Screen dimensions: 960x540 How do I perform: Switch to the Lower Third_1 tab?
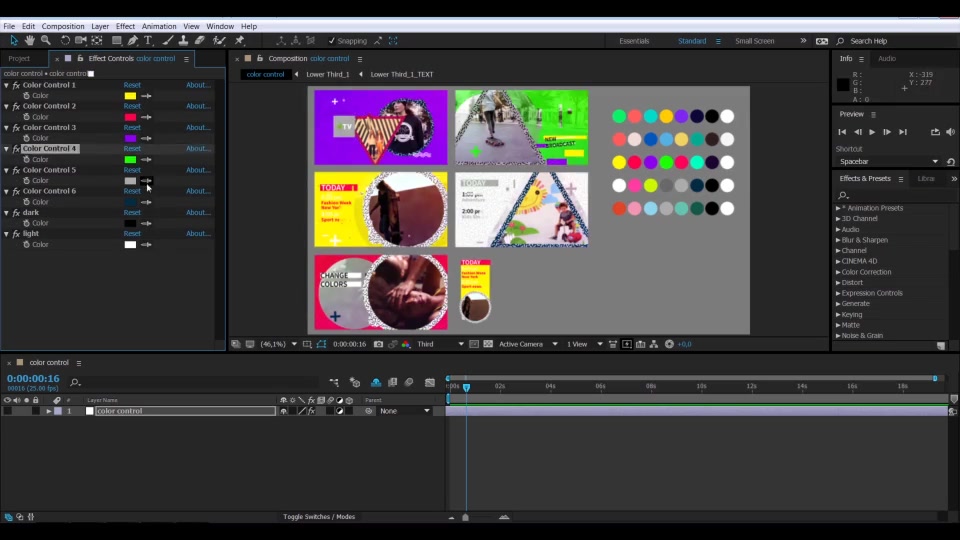click(x=328, y=74)
